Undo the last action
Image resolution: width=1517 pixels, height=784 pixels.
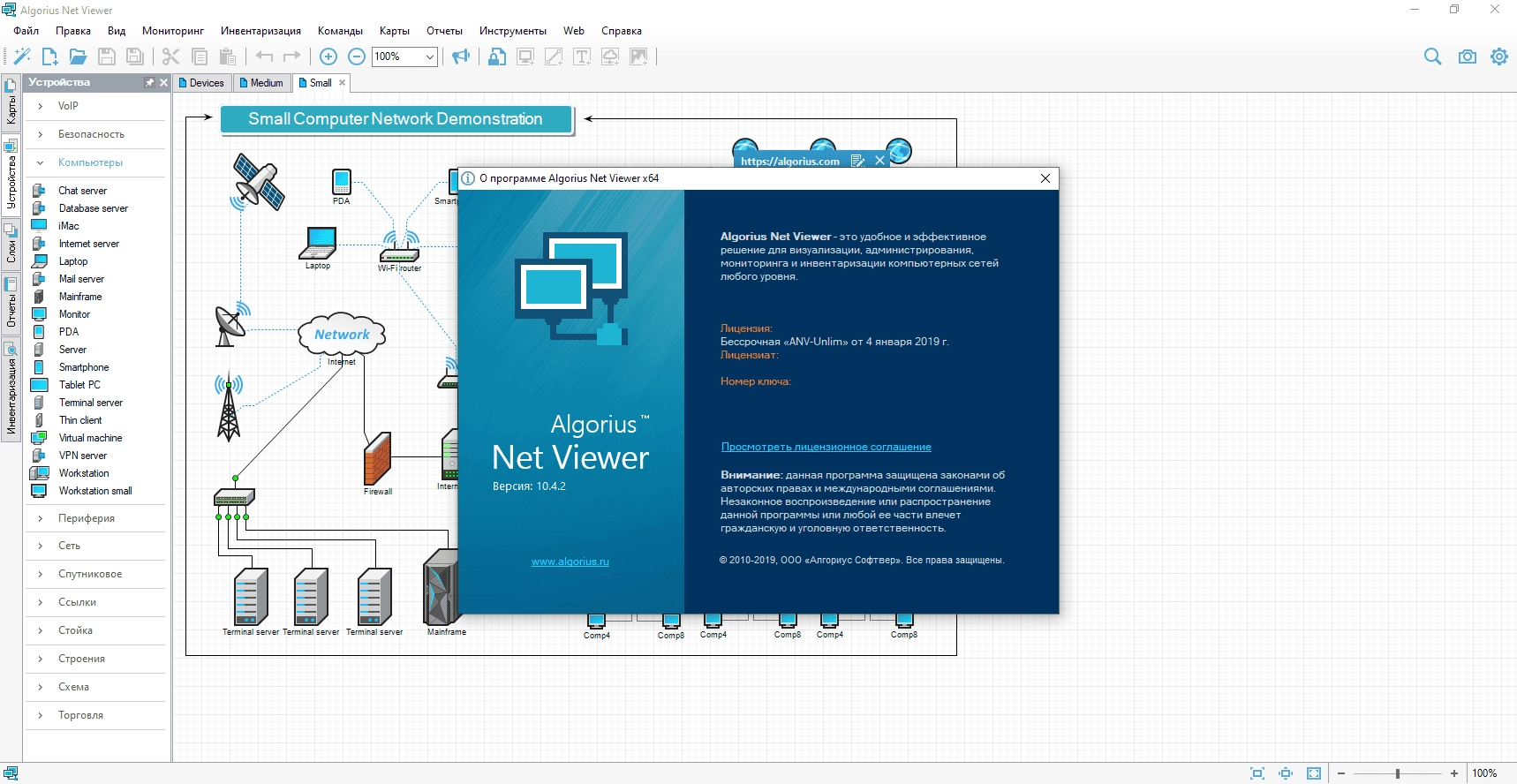pyautogui.click(x=264, y=57)
